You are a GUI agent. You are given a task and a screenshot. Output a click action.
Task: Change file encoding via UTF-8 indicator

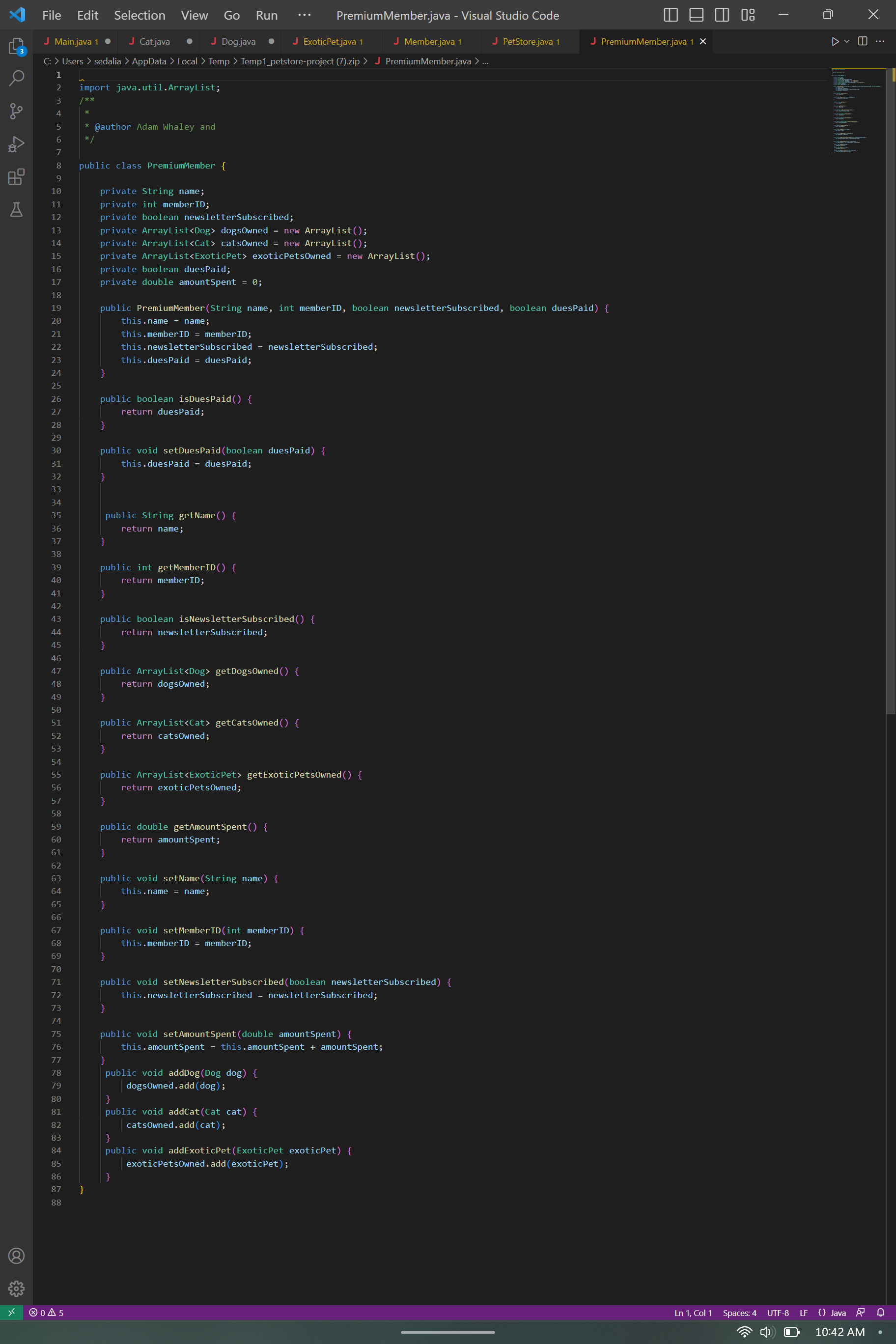(778, 1313)
